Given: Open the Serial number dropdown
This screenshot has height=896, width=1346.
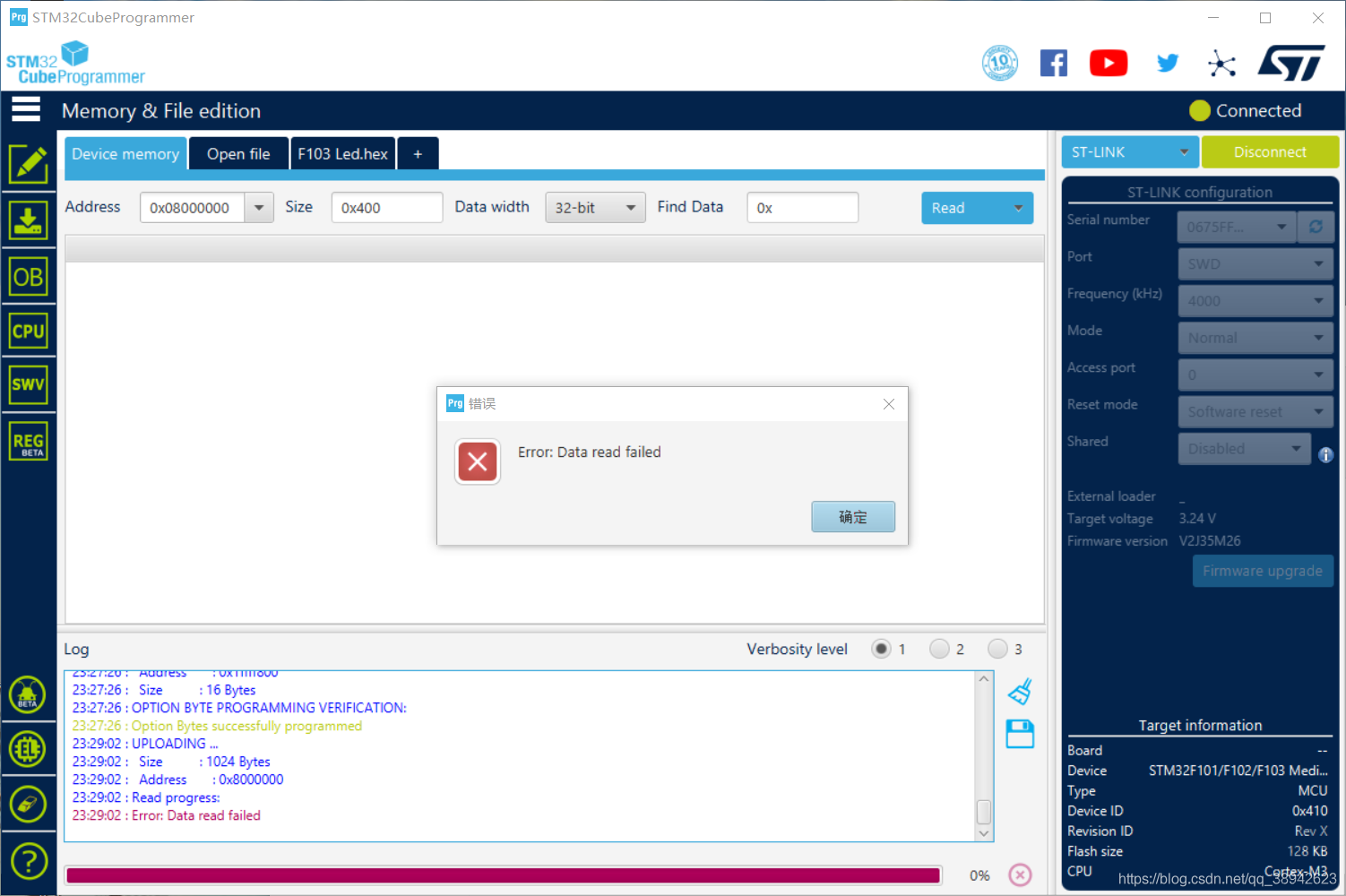Looking at the screenshot, I should tap(1237, 227).
